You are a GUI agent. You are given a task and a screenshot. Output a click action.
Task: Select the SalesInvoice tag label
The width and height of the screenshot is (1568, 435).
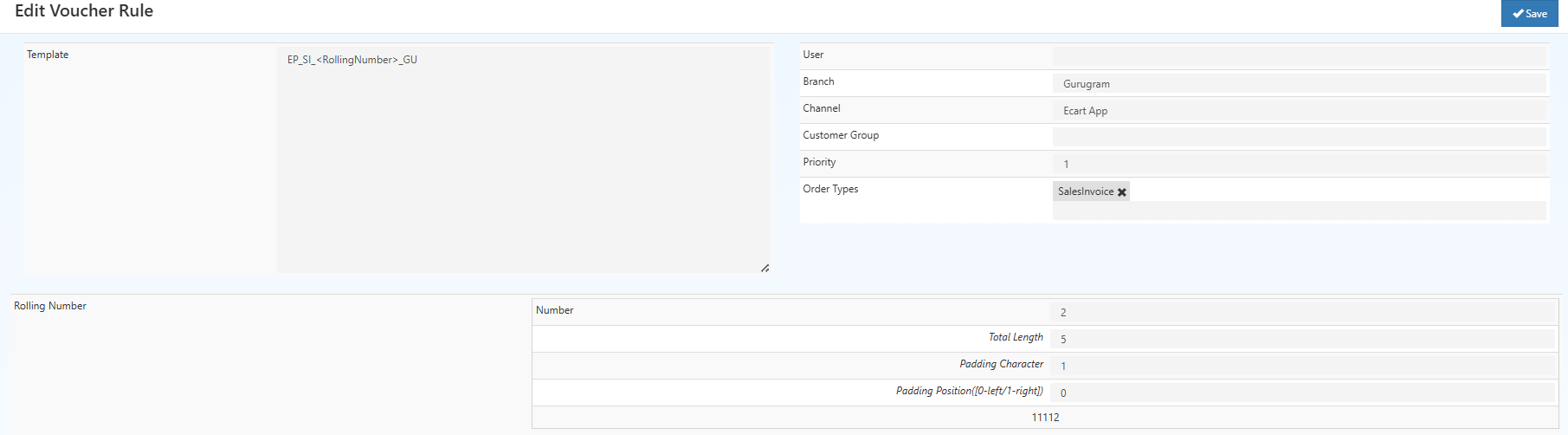(x=1085, y=192)
